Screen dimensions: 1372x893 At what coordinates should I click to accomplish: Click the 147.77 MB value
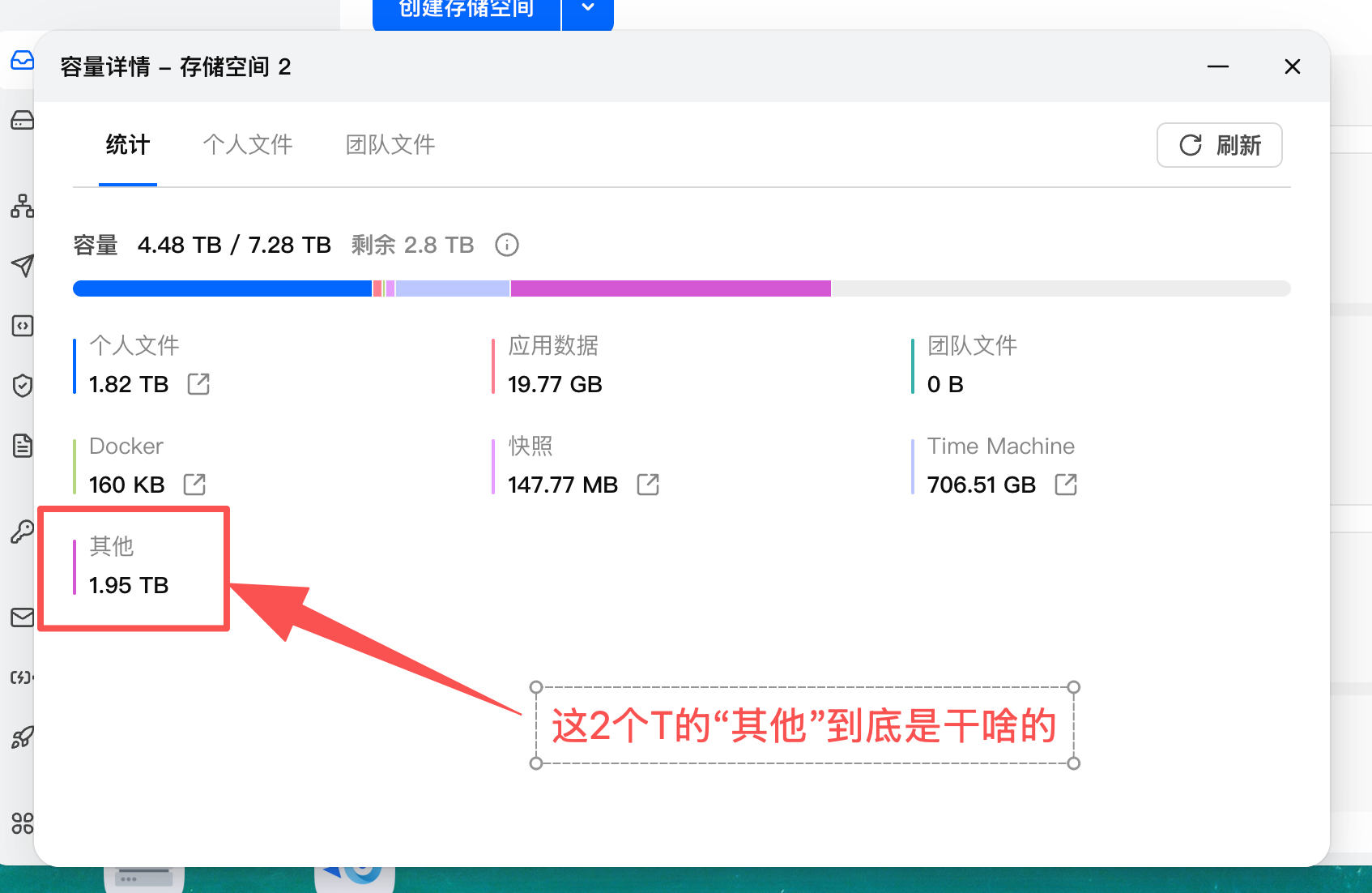tap(563, 485)
